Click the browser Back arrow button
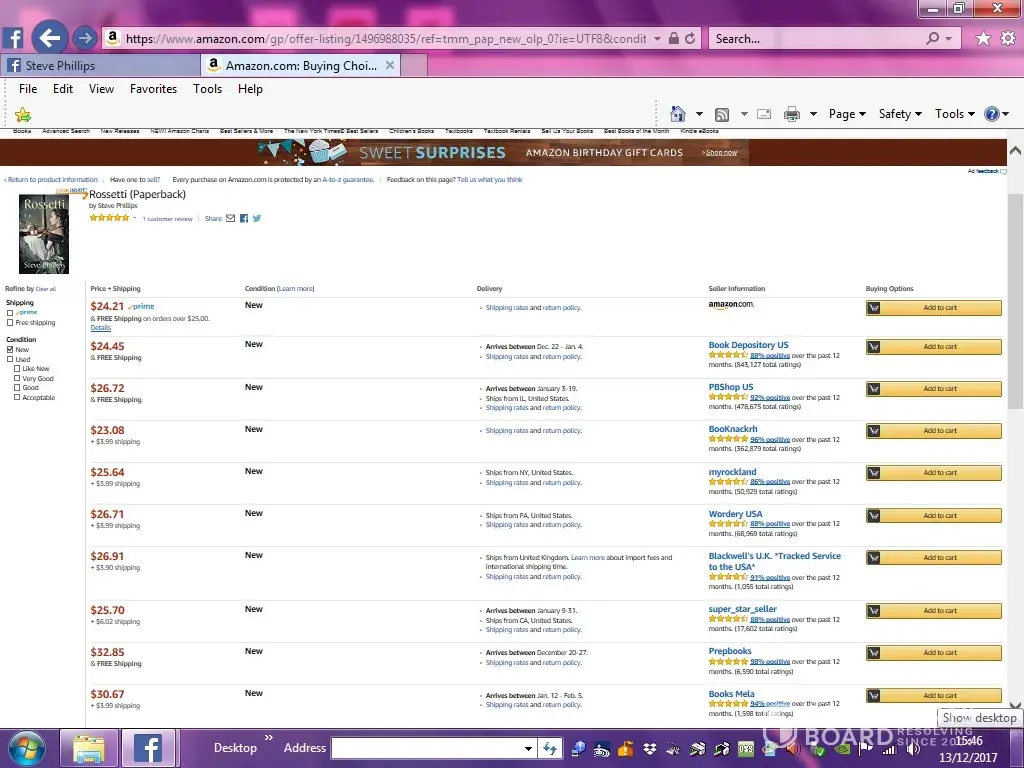Viewport: 1024px width, 768px height. coord(49,38)
